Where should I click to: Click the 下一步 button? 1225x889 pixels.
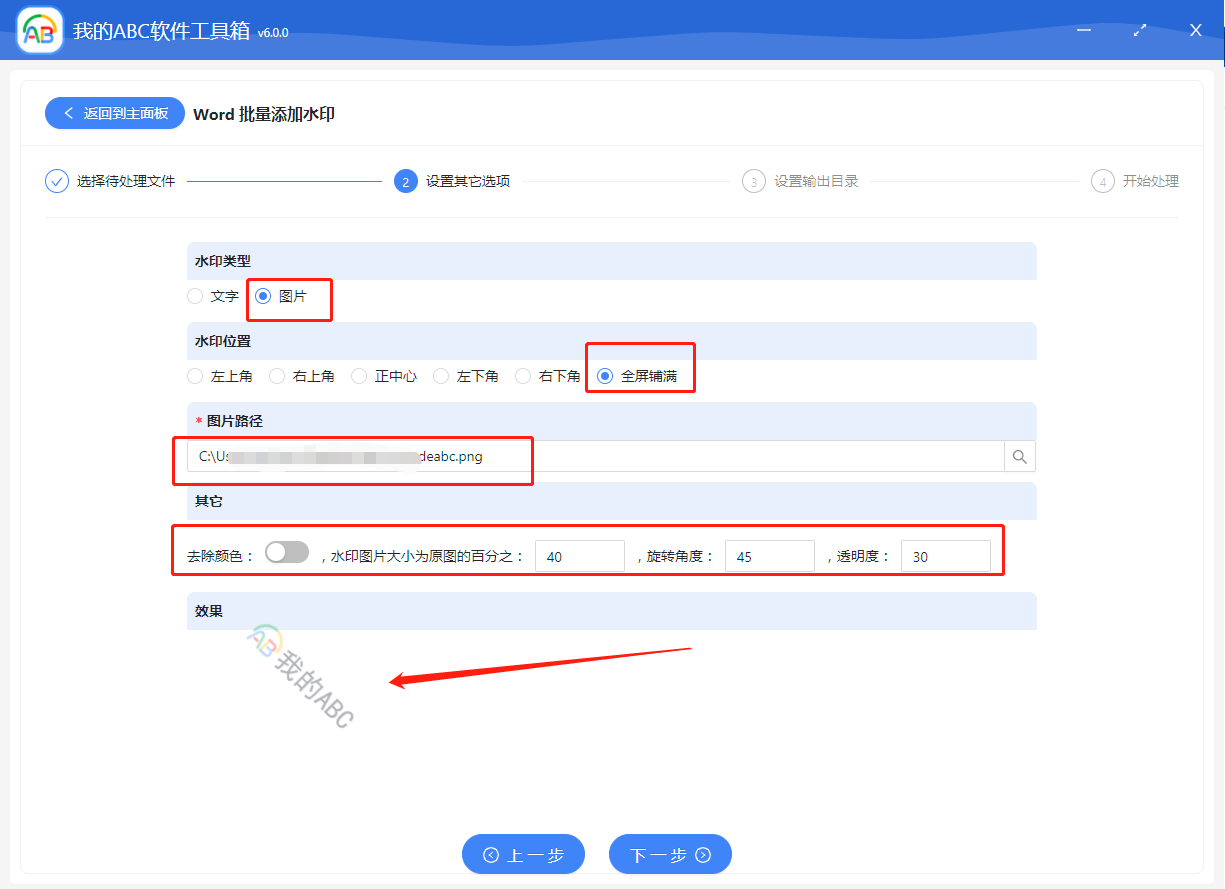[670, 854]
